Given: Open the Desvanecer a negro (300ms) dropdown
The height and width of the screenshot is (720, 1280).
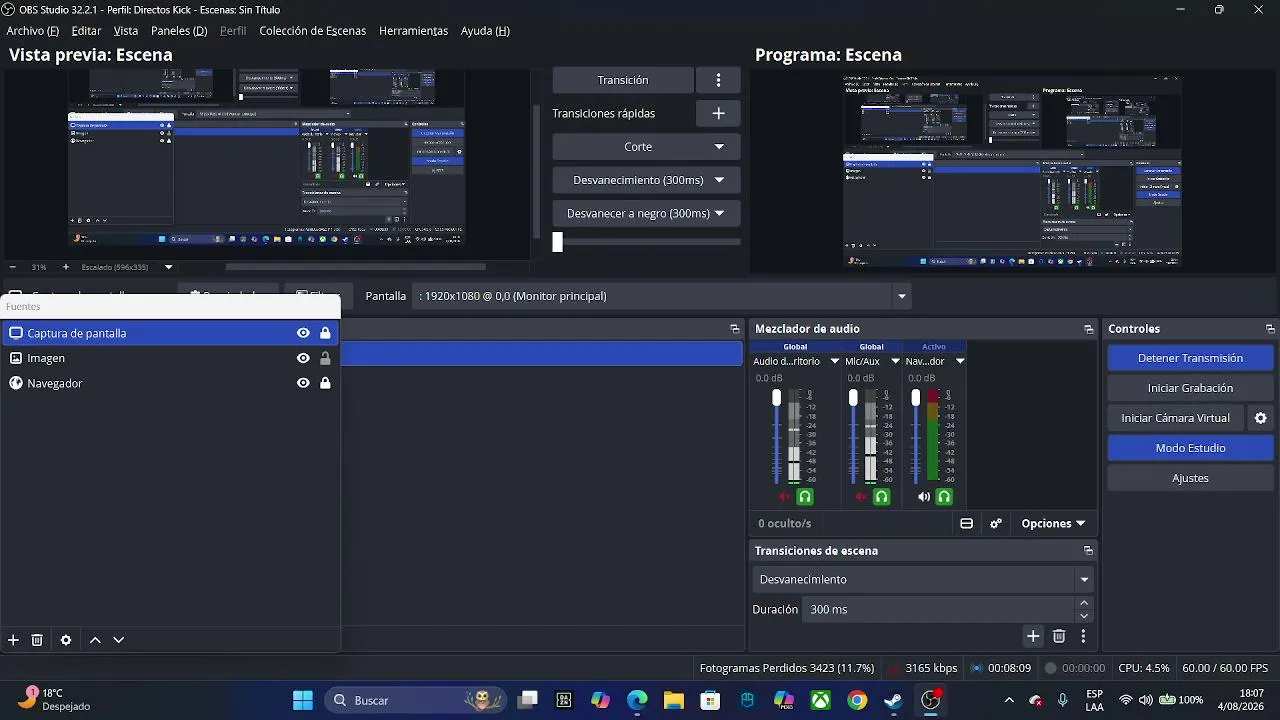Looking at the screenshot, I should [646, 213].
